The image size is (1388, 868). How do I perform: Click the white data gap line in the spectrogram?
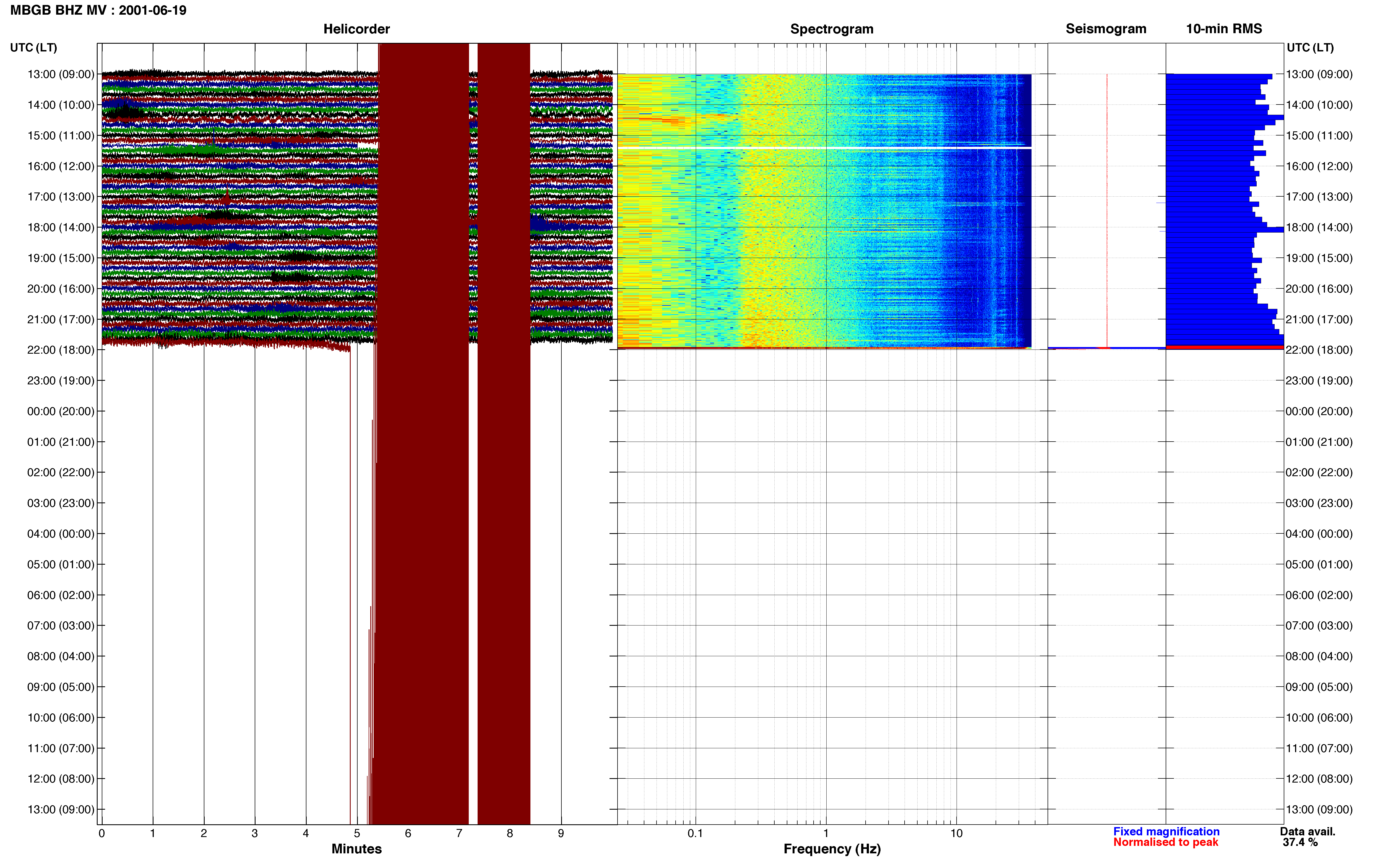[824, 148]
